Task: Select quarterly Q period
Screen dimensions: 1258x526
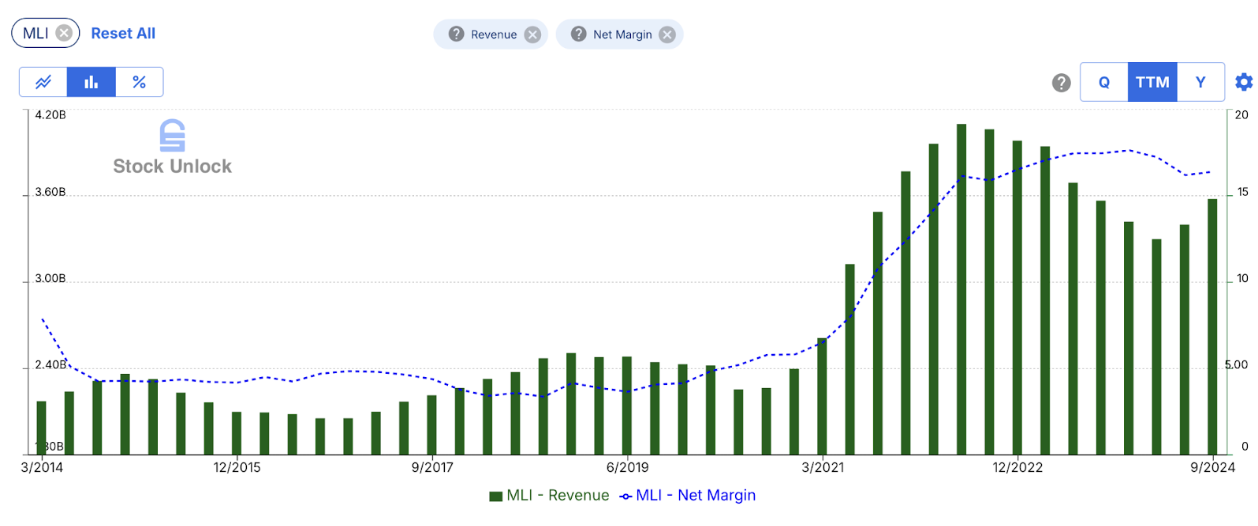Action: pos(1104,82)
